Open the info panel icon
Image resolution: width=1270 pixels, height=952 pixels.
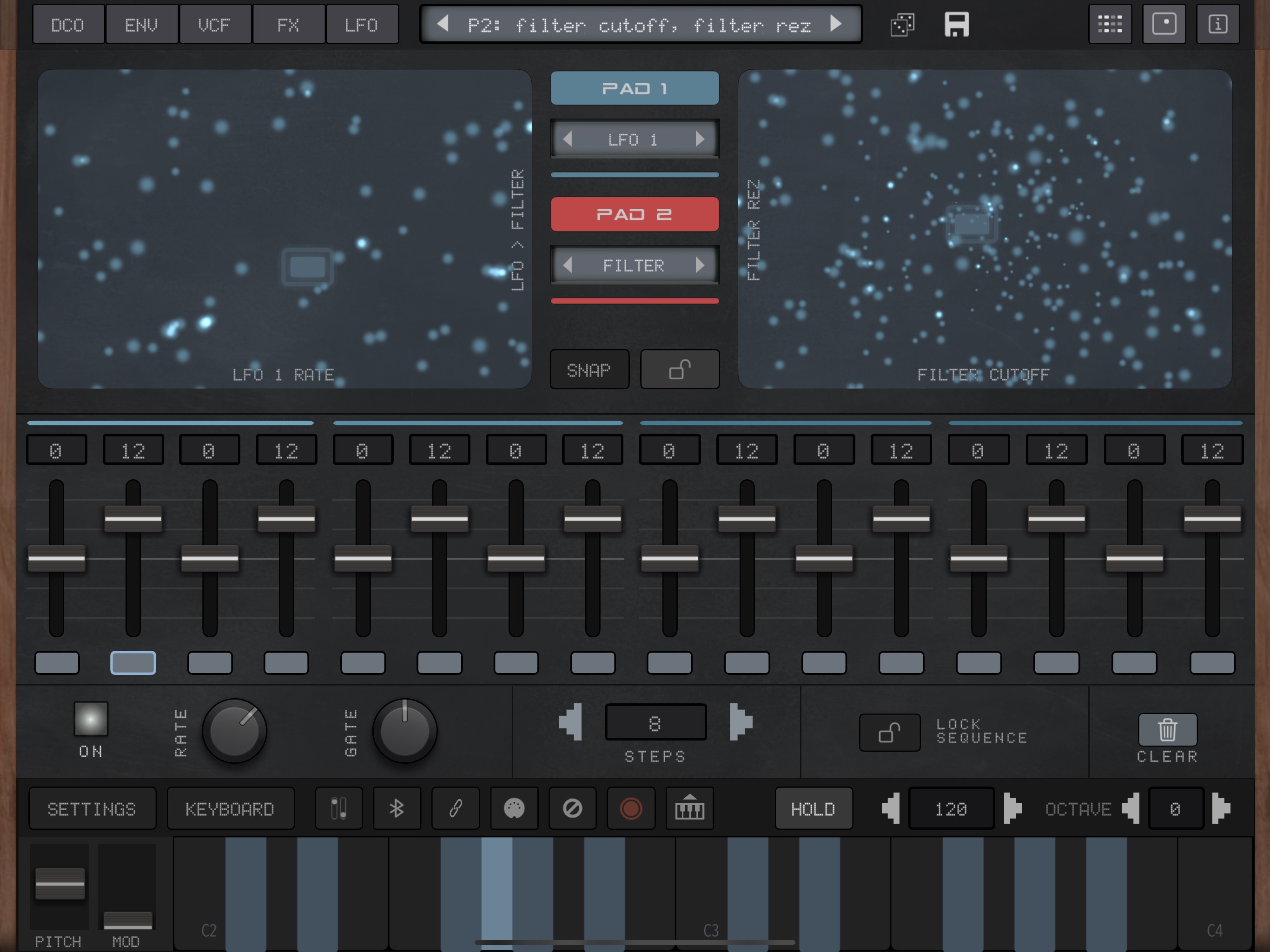(x=1218, y=24)
